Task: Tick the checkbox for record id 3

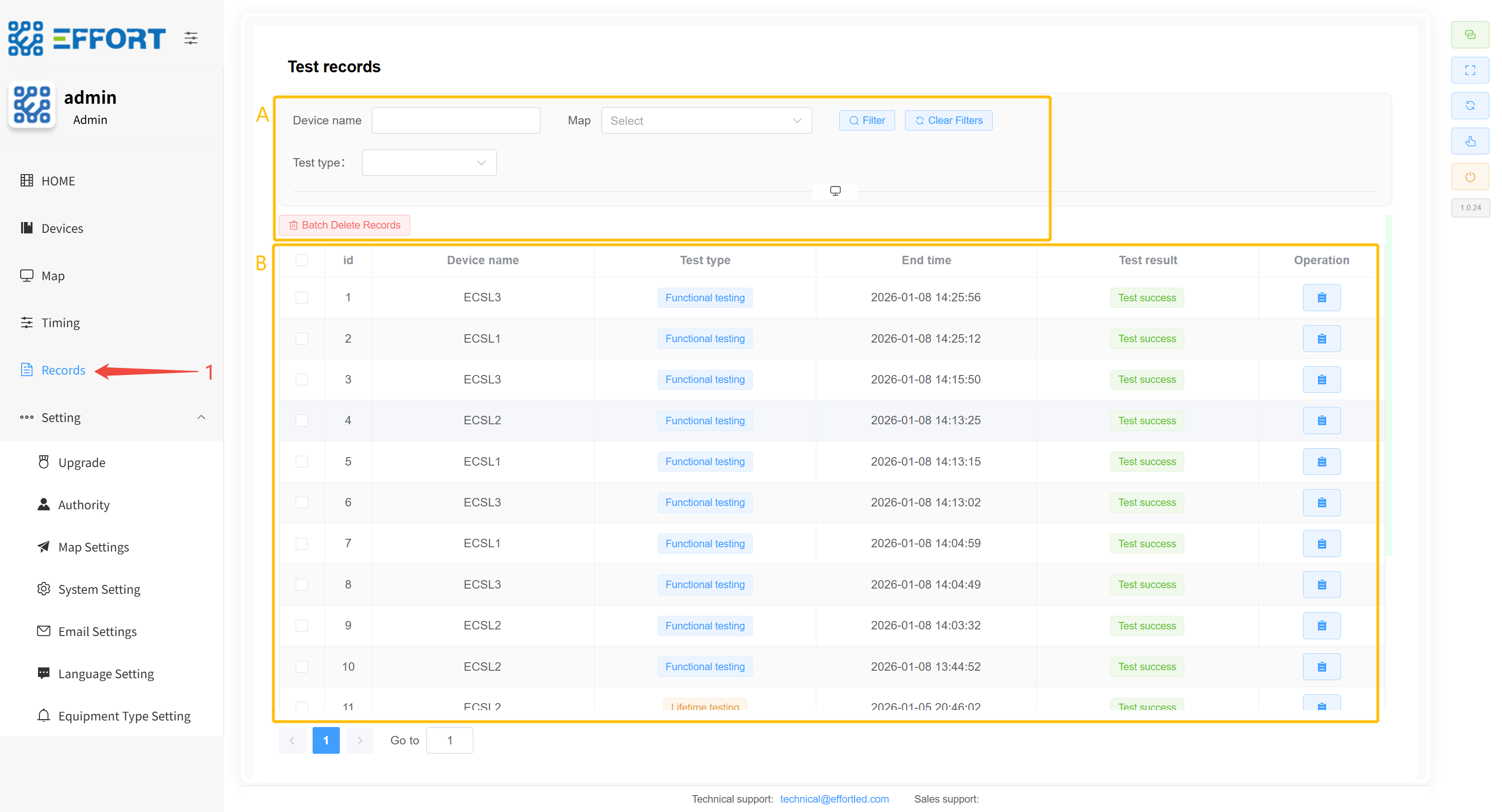Action: [x=301, y=379]
